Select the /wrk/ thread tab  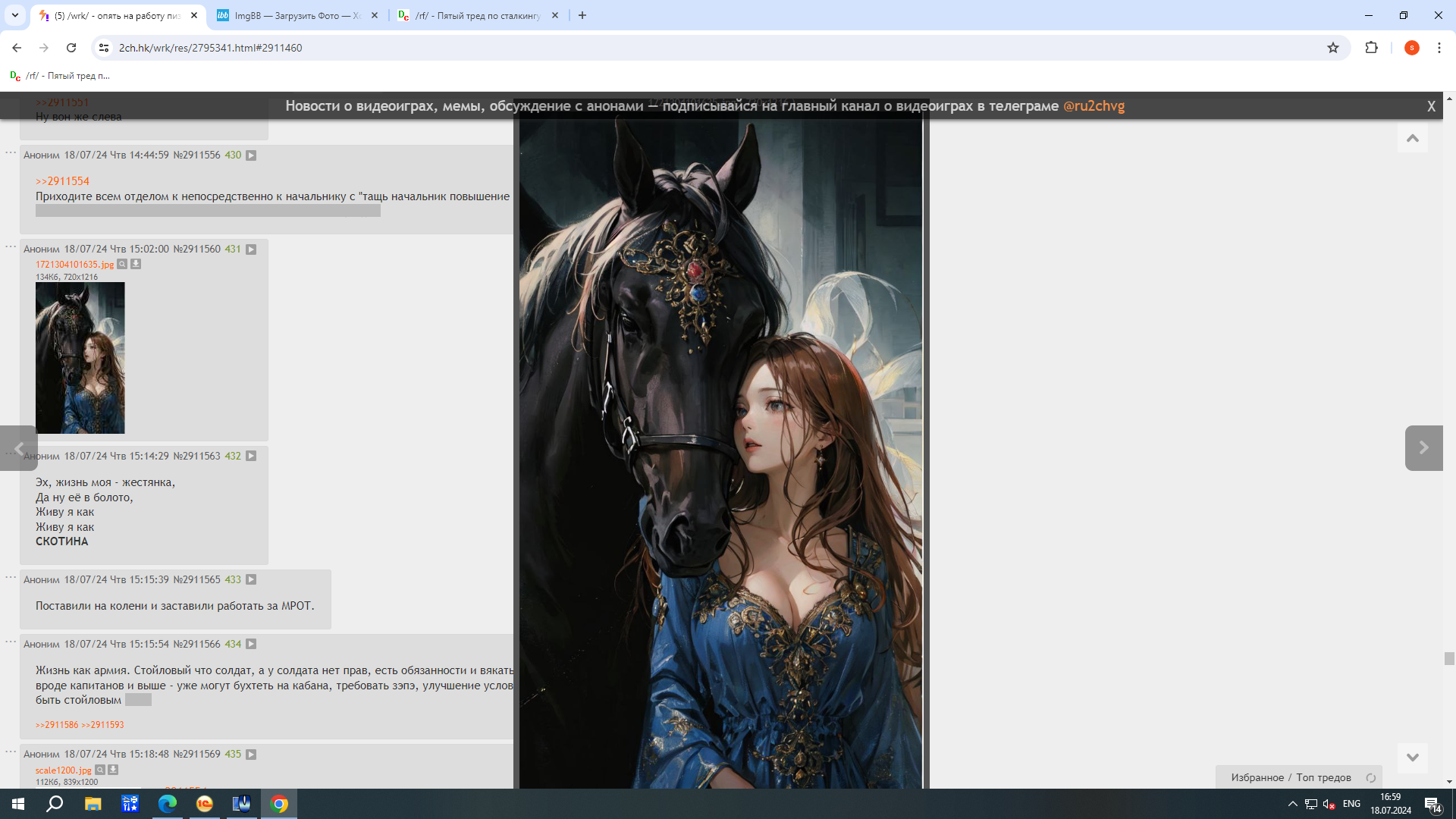pyautogui.click(x=118, y=15)
